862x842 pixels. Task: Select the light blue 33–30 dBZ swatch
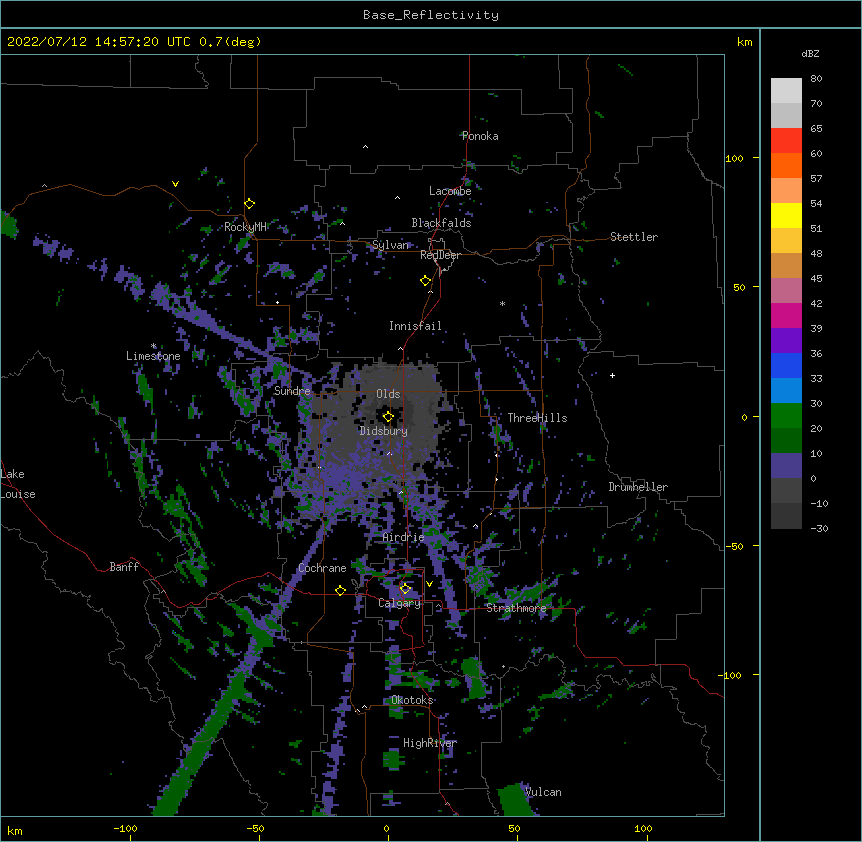pyautogui.click(x=786, y=390)
